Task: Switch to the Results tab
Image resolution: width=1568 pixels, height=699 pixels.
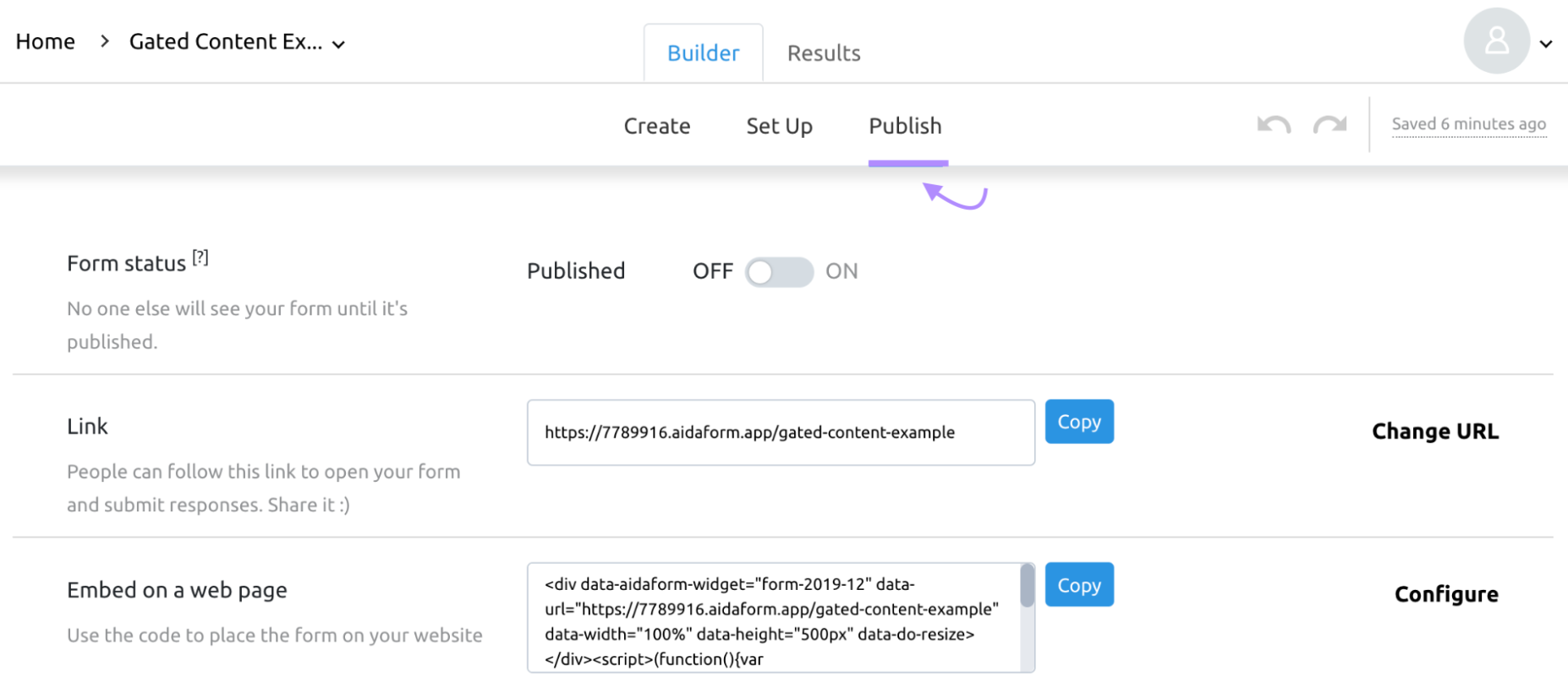Action: click(x=823, y=53)
